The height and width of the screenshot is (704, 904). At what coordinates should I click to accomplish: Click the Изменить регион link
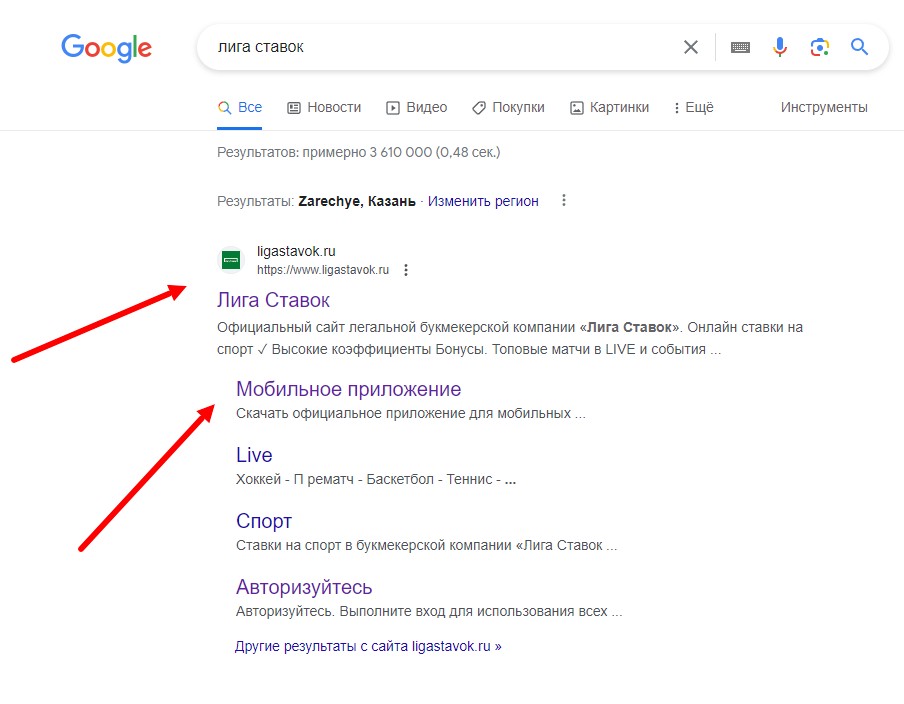483,201
